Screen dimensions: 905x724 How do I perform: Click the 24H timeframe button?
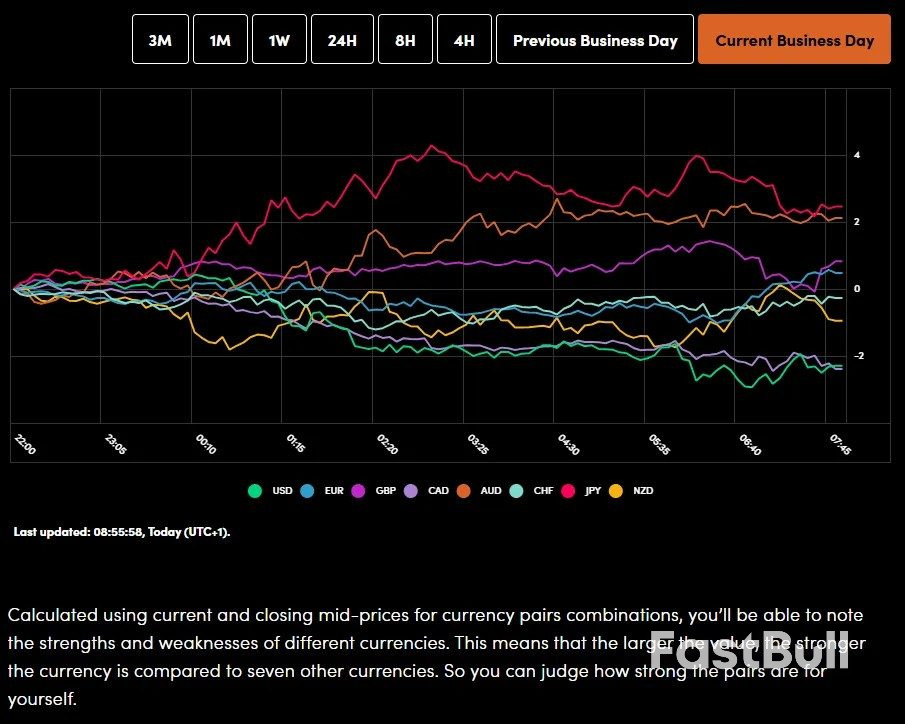pyautogui.click(x=343, y=39)
